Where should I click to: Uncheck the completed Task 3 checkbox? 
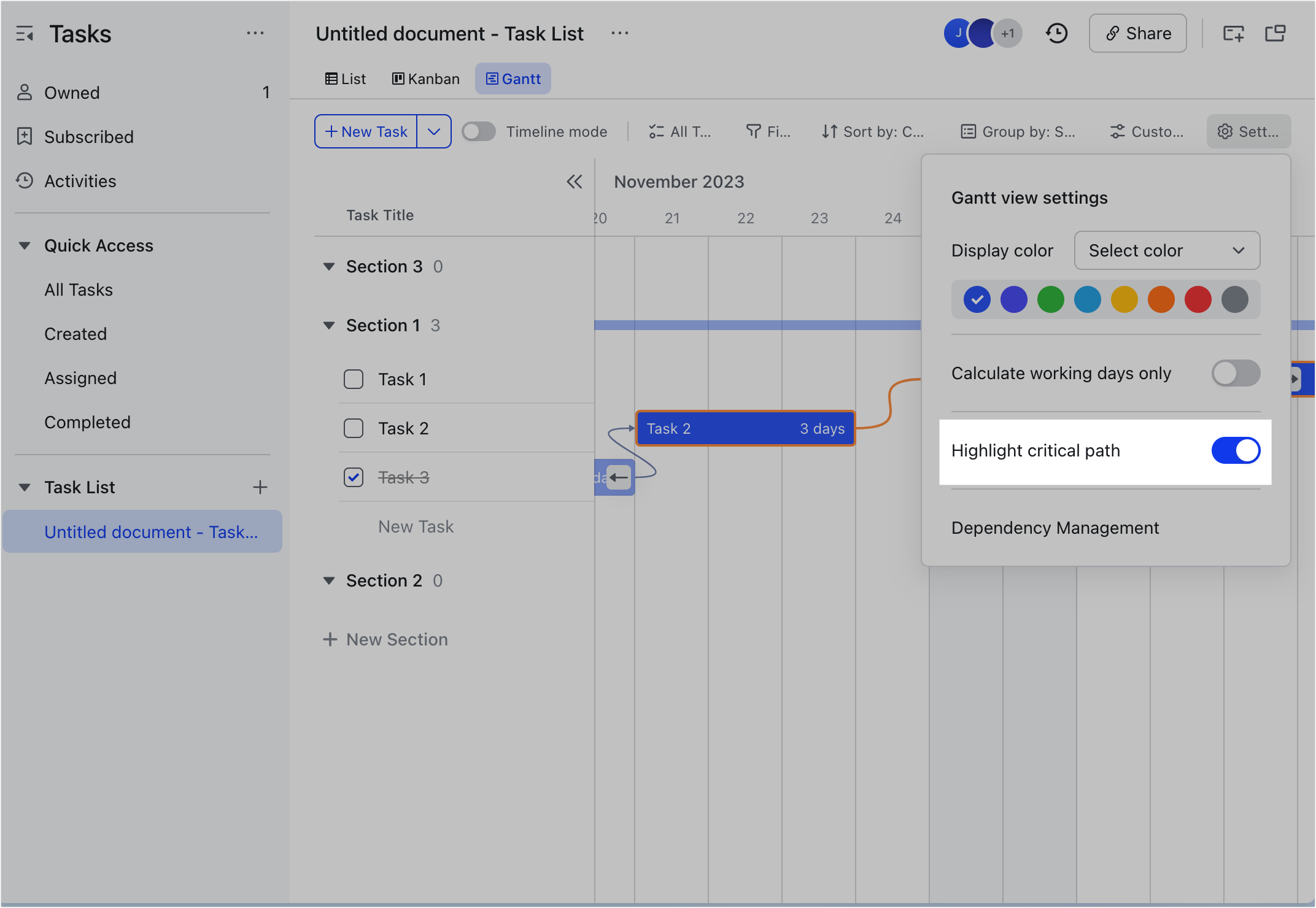tap(354, 477)
